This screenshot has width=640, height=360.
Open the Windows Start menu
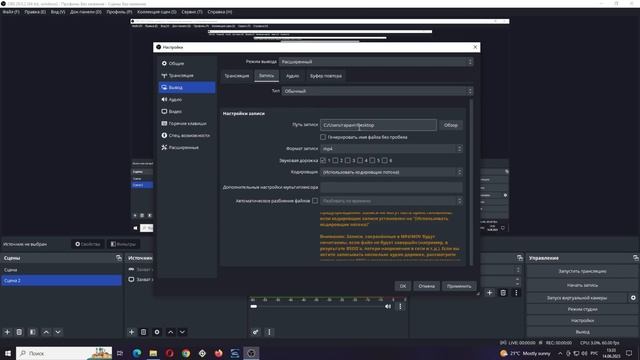(x=7, y=353)
